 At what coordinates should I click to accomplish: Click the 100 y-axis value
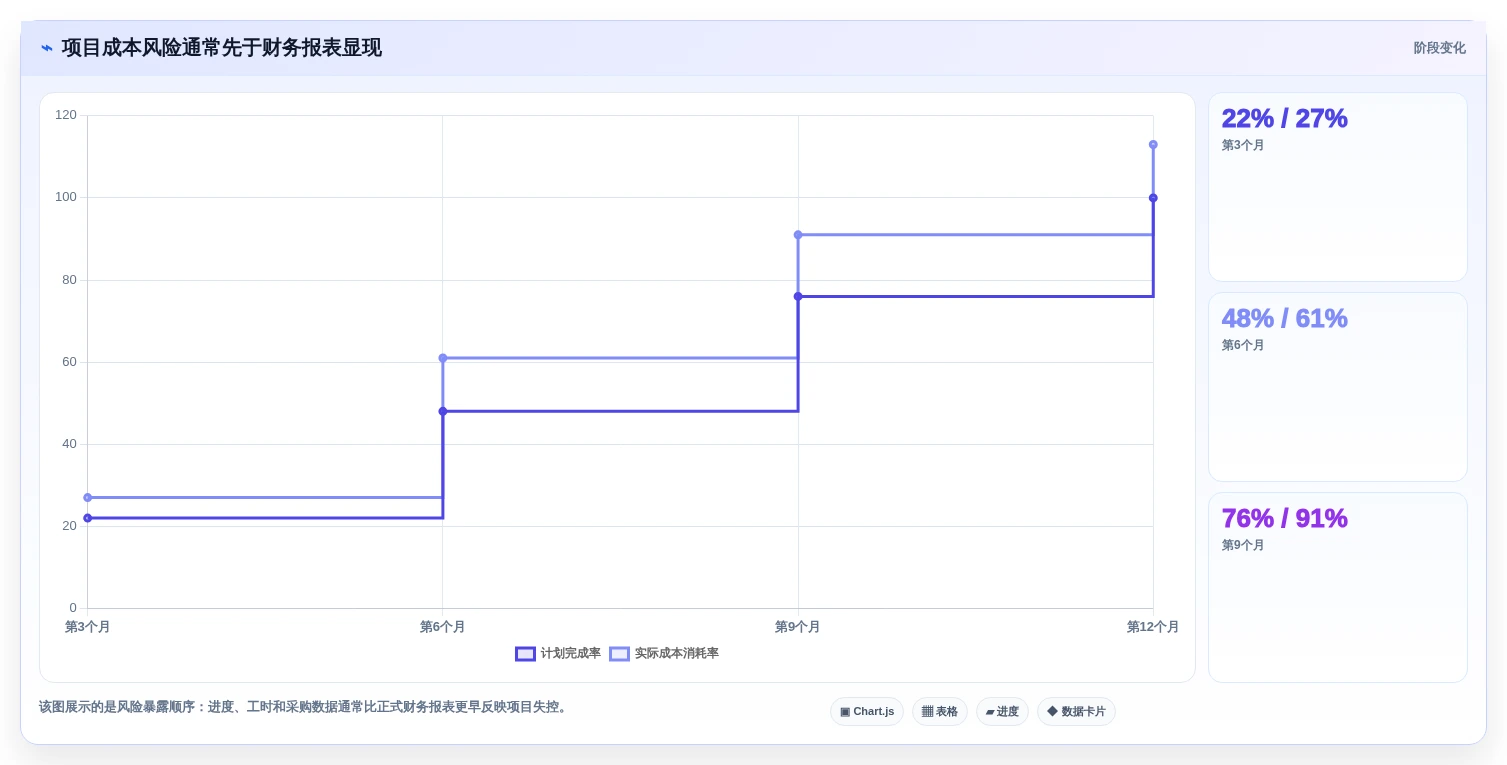pos(66,197)
